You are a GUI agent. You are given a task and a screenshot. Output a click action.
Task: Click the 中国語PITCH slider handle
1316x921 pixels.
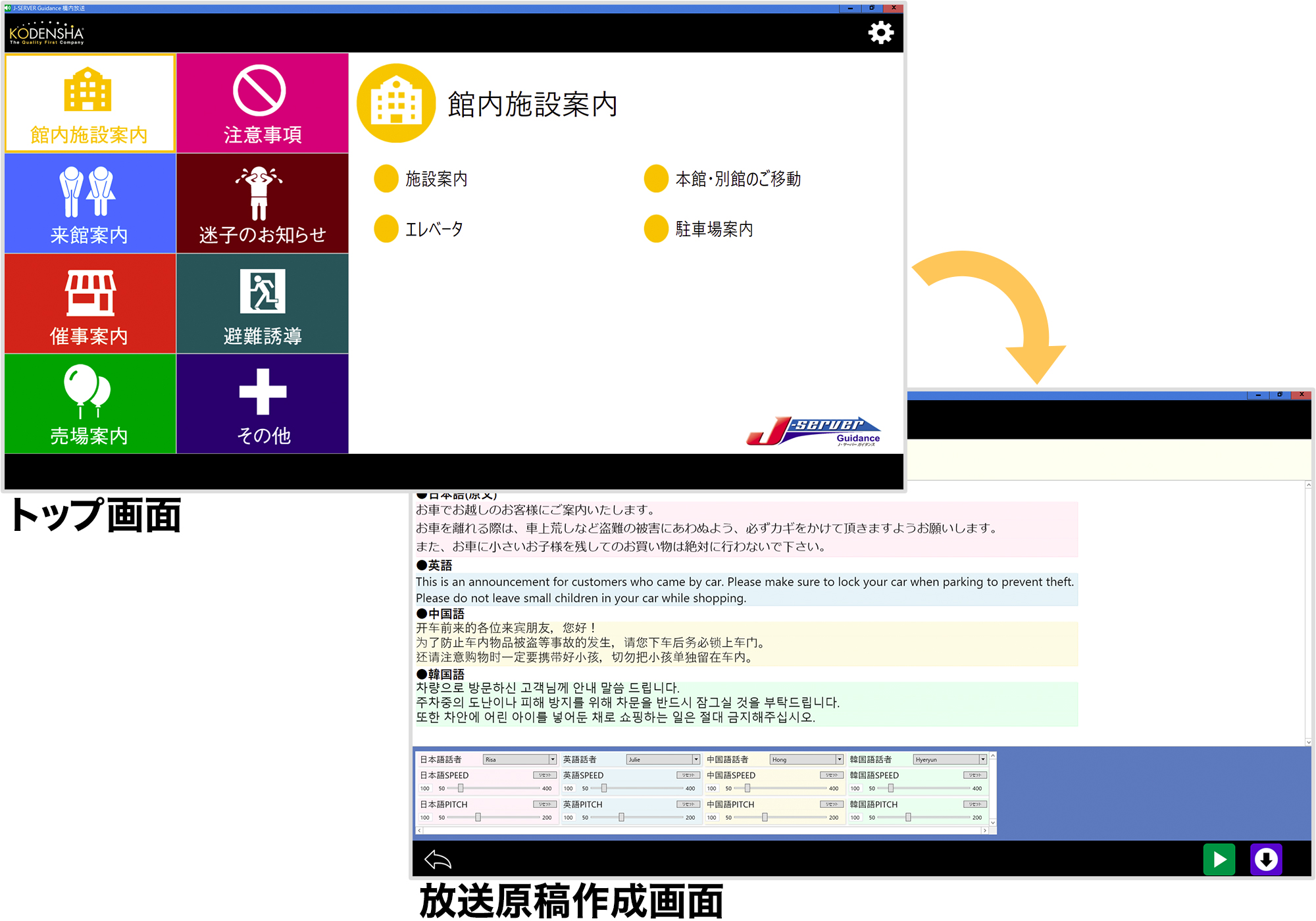765,817
